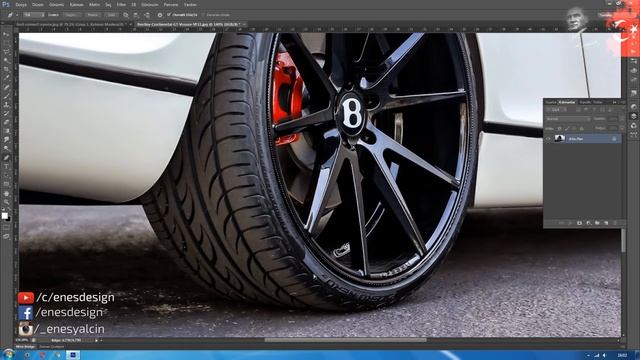Select the Zoom tool

[x=6, y=202]
